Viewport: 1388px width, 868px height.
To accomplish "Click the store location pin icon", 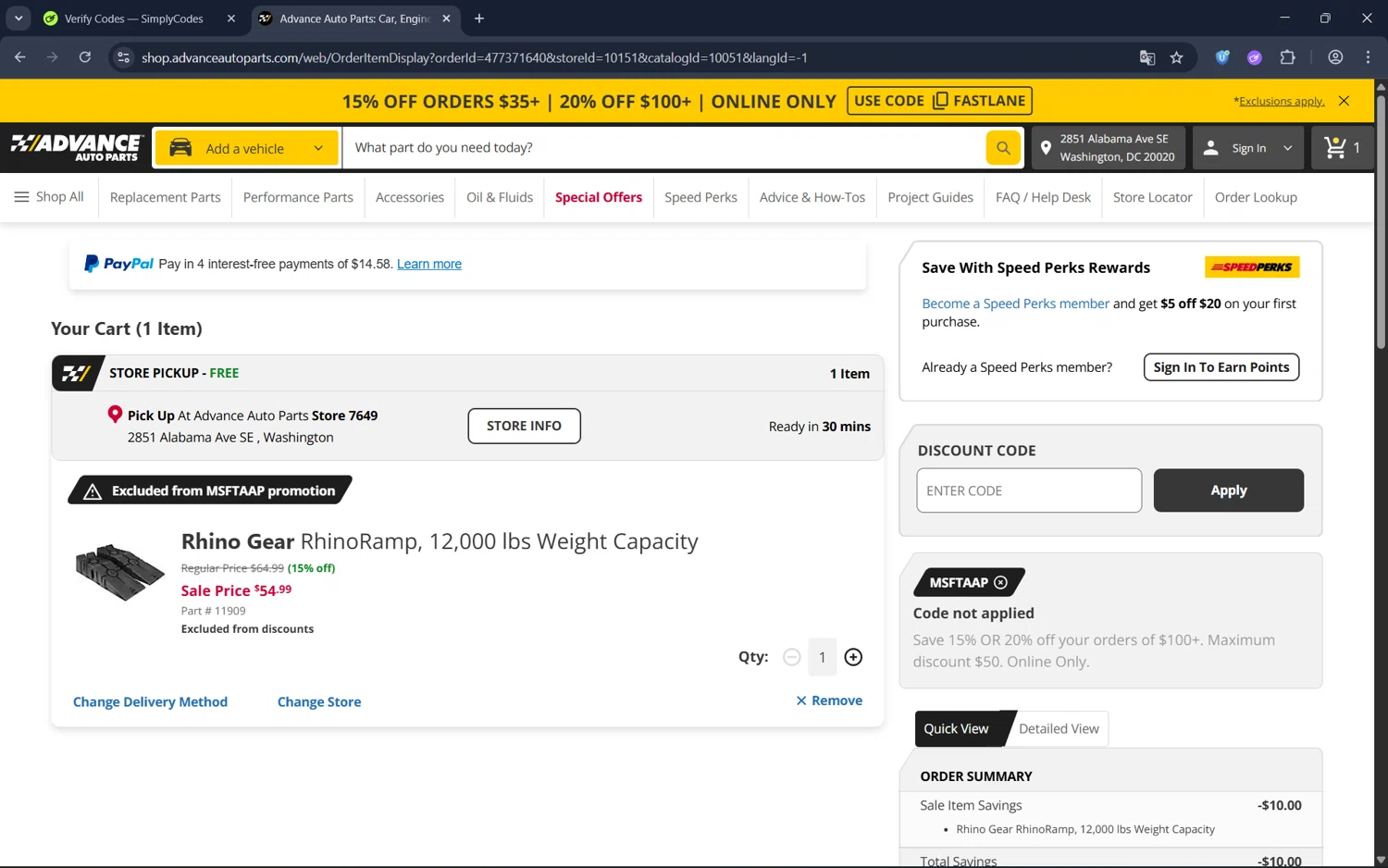I will point(1046,148).
